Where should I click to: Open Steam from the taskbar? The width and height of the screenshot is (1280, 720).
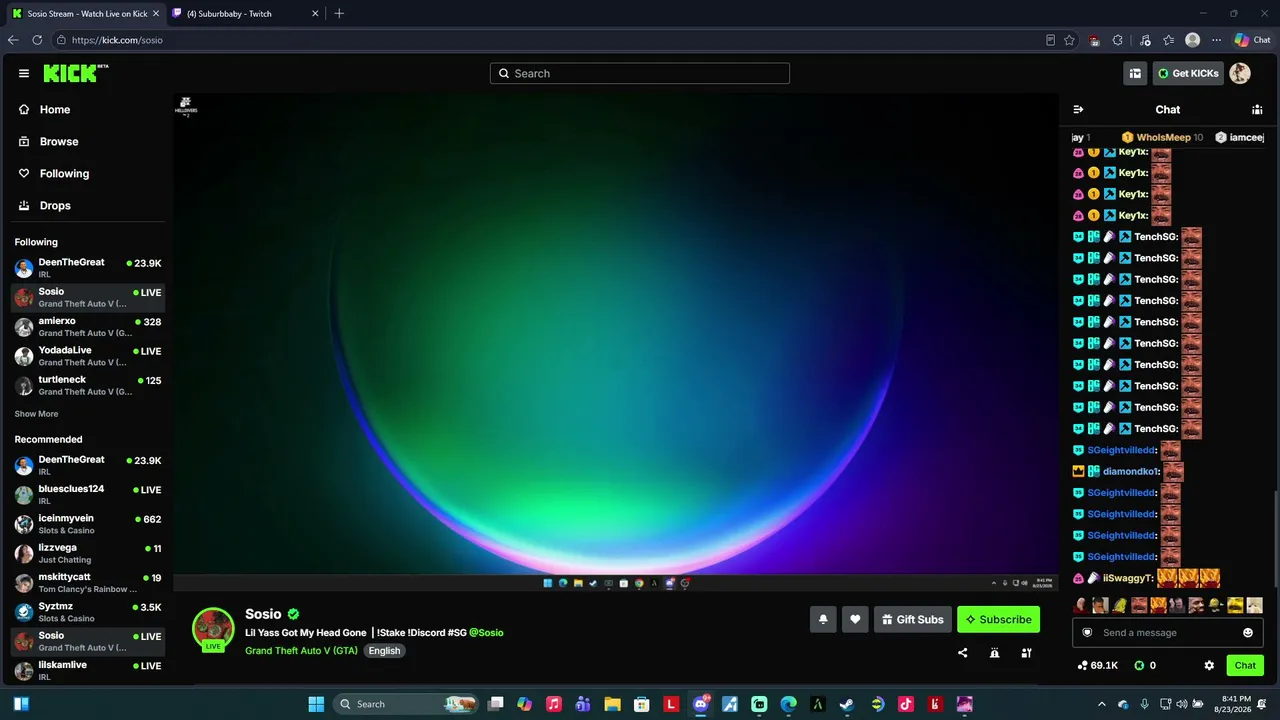(846, 704)
